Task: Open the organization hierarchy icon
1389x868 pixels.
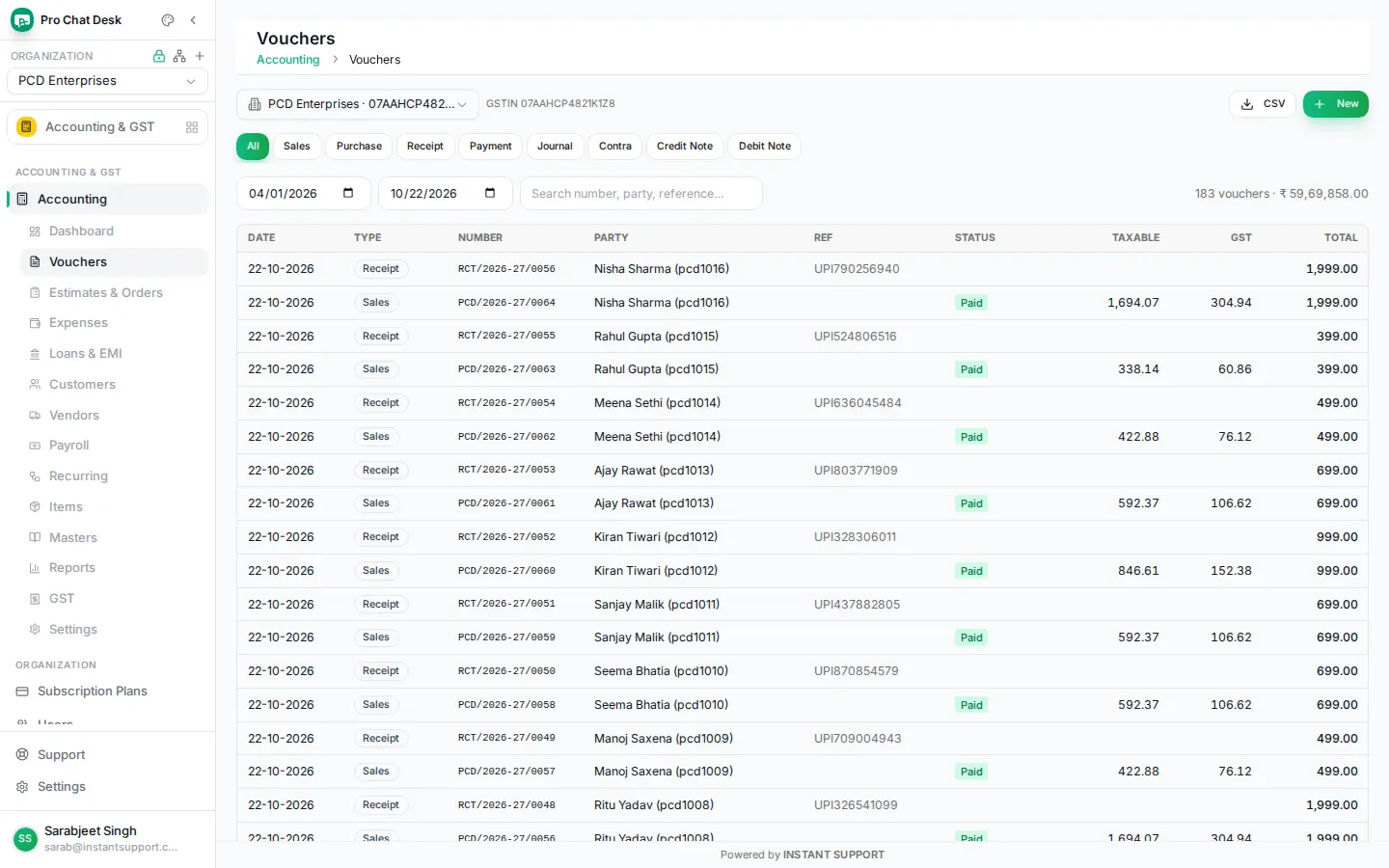Action: coord(179,56)
